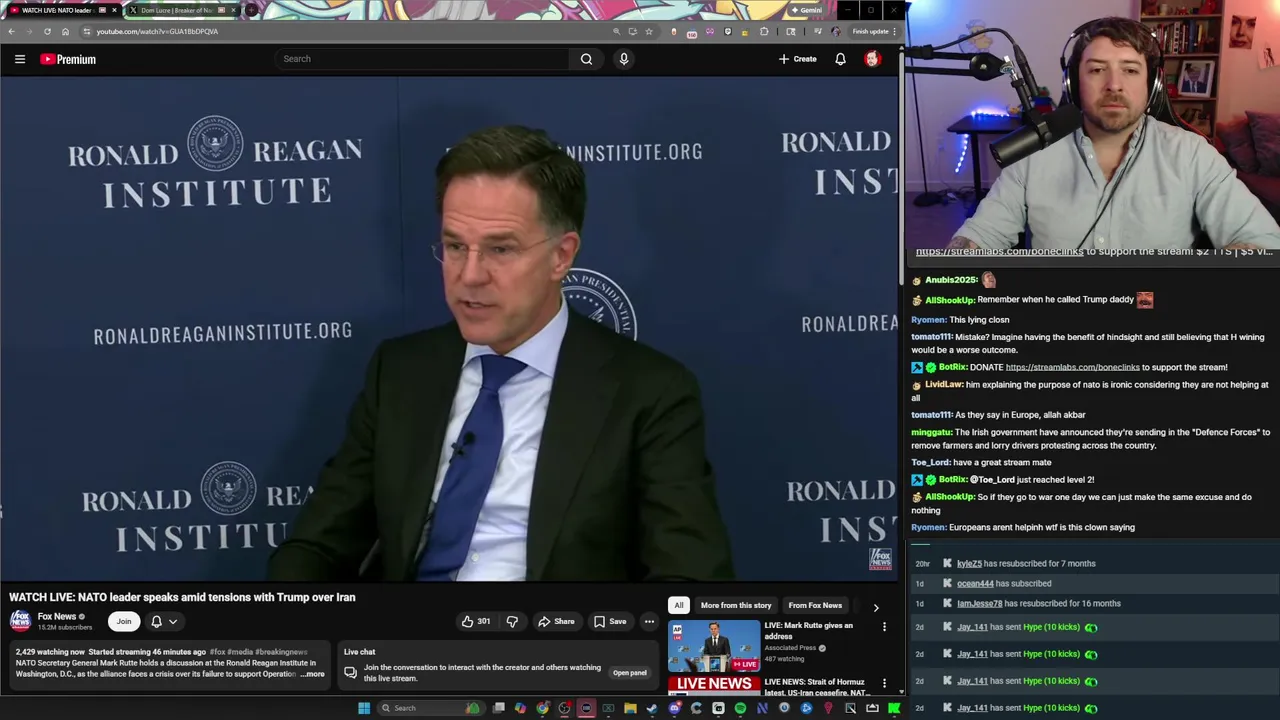Share the NATO leader live video

[x=556, y=621]
